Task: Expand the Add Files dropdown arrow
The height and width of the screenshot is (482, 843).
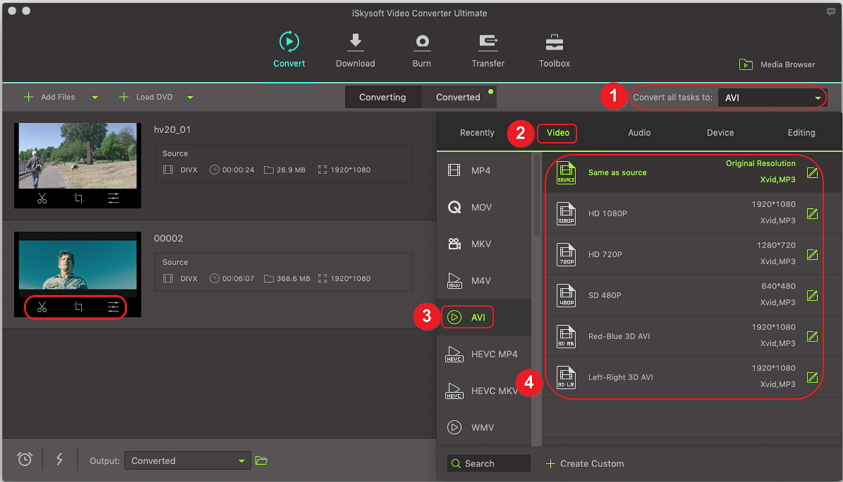Action: click(95, 98)
